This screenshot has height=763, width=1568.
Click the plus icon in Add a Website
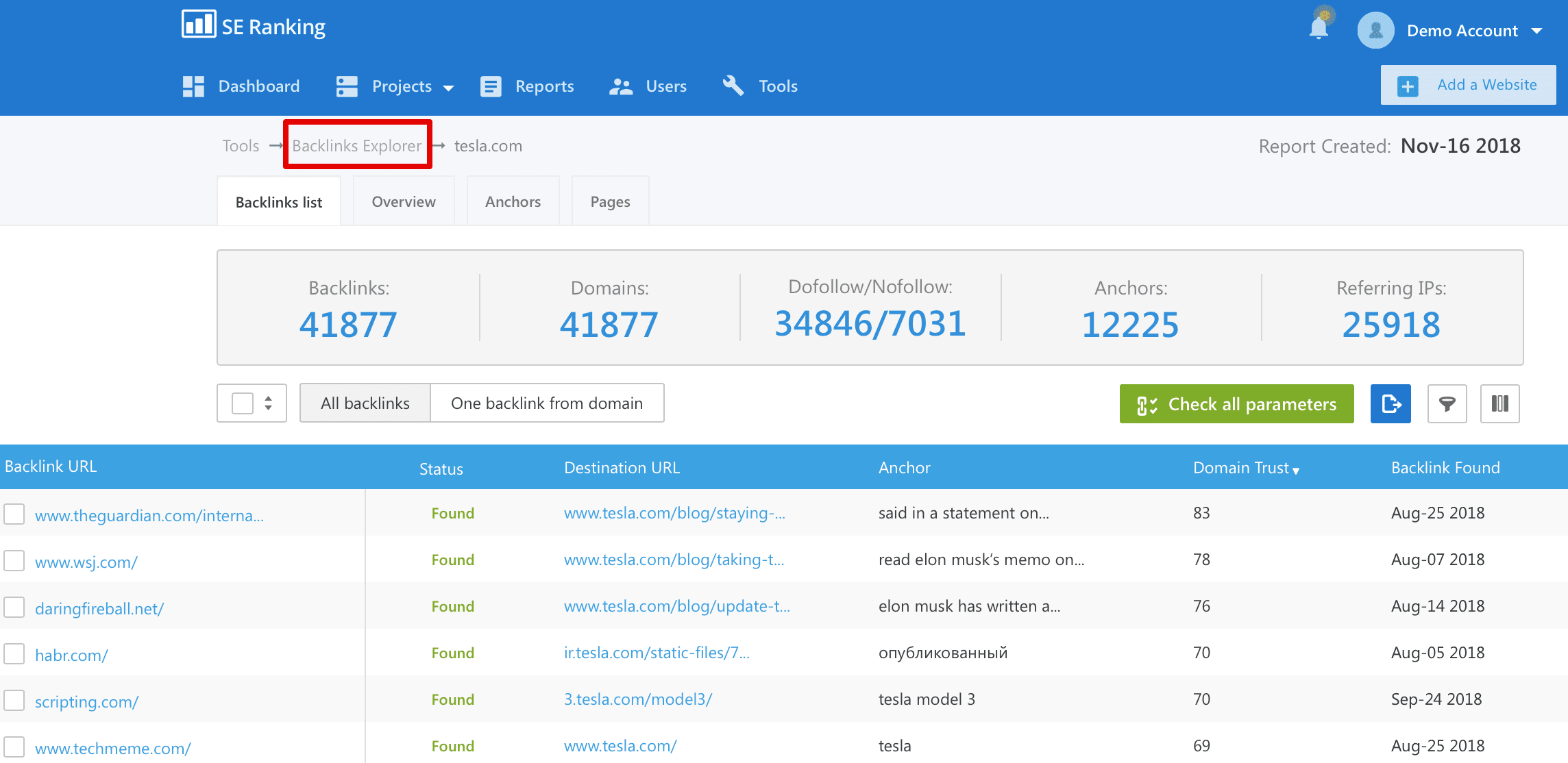coord(1408,86)
